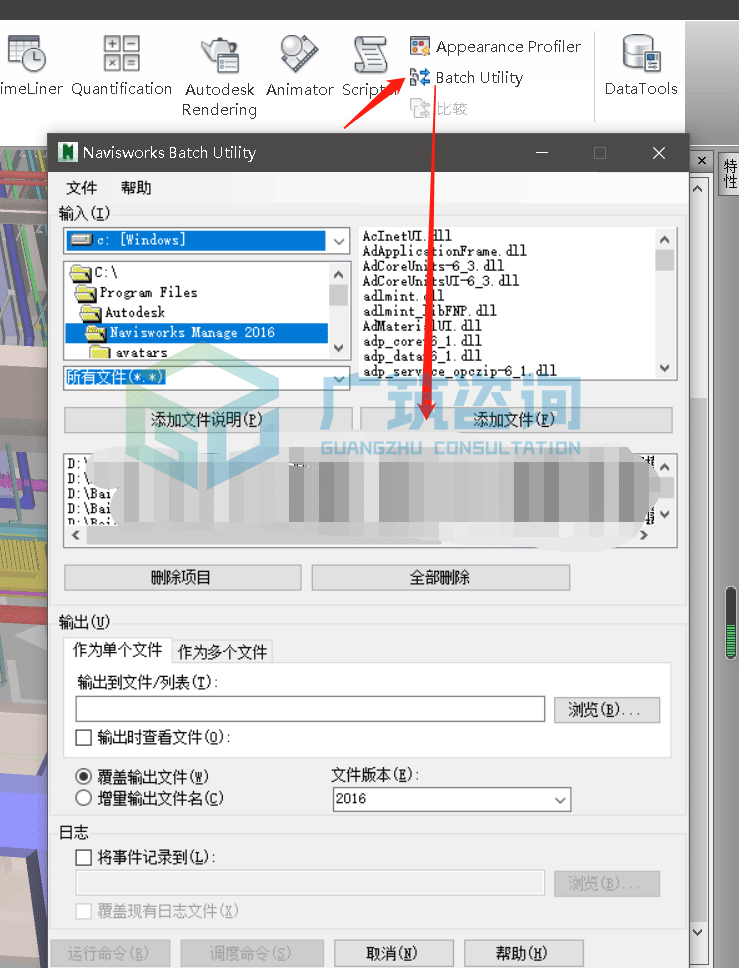
Task: Click 添加文件说明 button
Action: [x=207, y=420]
